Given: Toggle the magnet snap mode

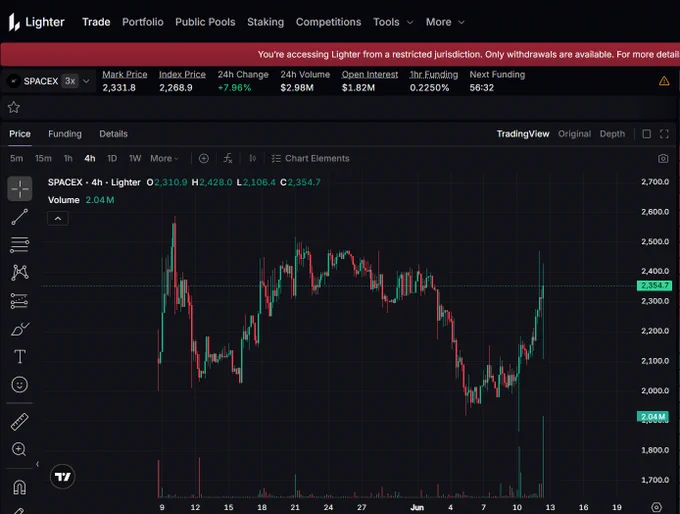Looking at the screenshot, I should coord(20,487).
